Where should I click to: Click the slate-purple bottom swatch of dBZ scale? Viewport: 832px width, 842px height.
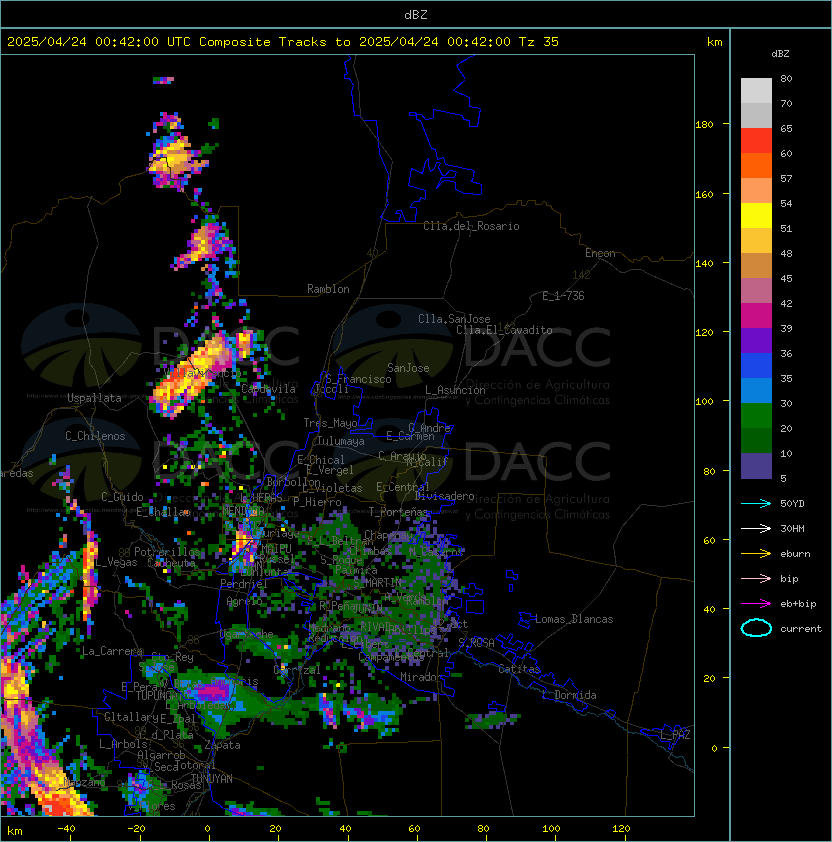tap(756, 466)
